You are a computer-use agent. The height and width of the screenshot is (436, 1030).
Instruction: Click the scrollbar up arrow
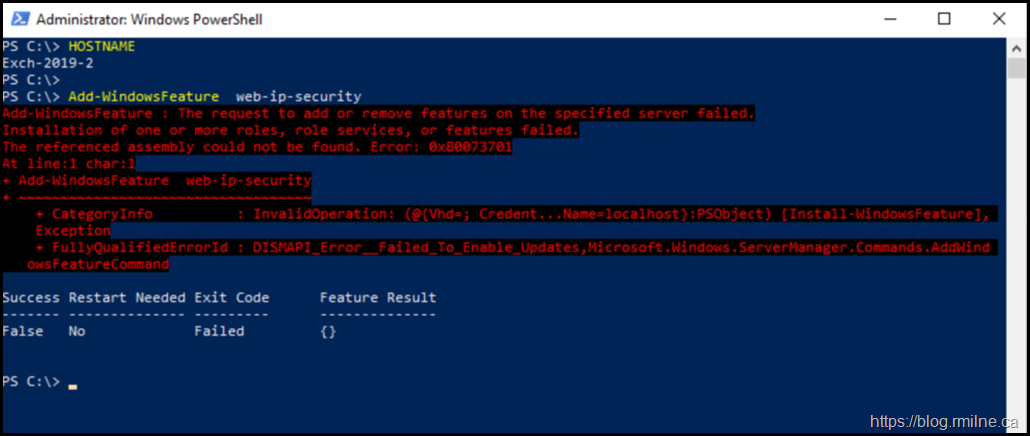pos(1017,47)
